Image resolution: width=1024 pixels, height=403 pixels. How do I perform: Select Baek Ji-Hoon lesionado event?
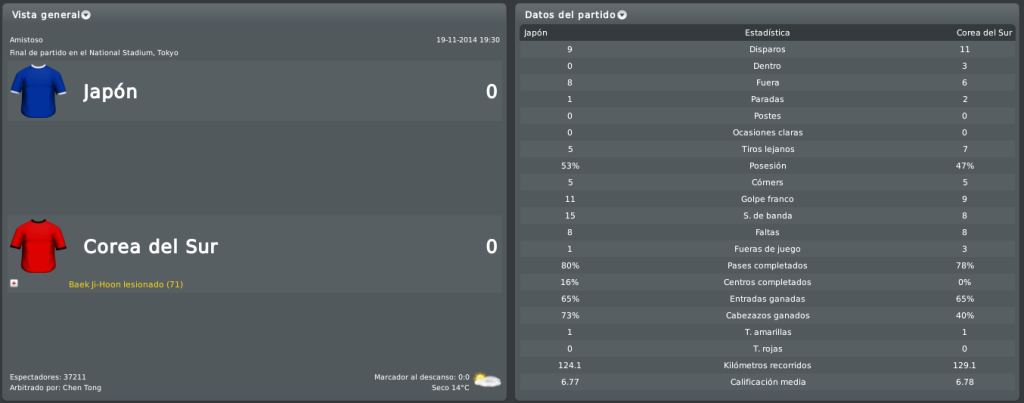coord(126,285)
